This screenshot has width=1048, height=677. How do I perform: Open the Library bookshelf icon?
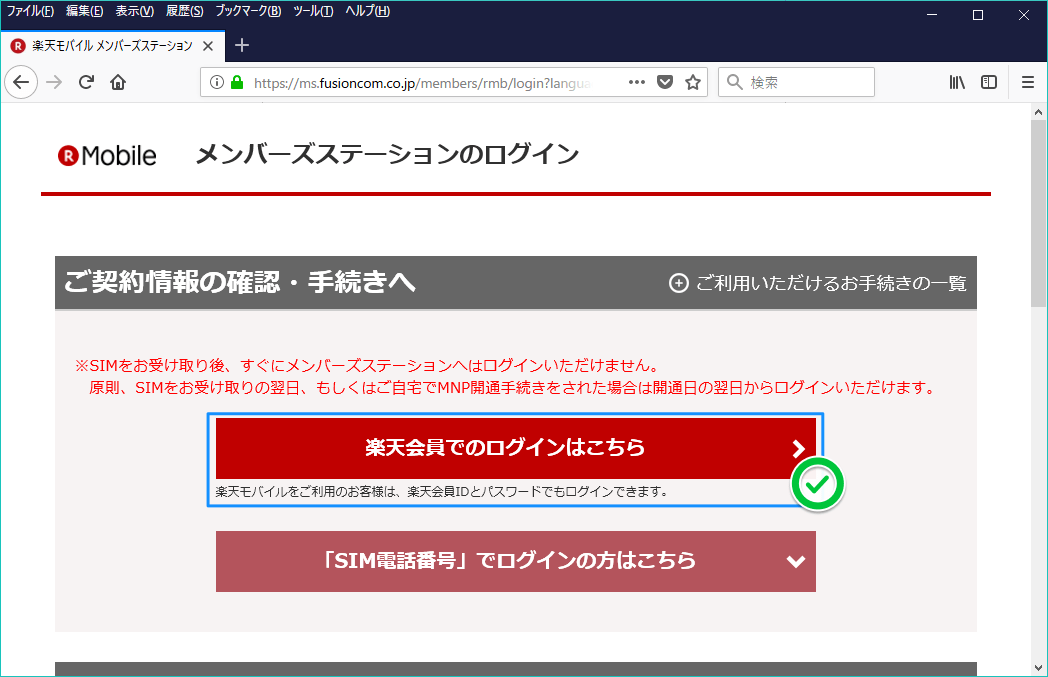[x=957, y=82]
